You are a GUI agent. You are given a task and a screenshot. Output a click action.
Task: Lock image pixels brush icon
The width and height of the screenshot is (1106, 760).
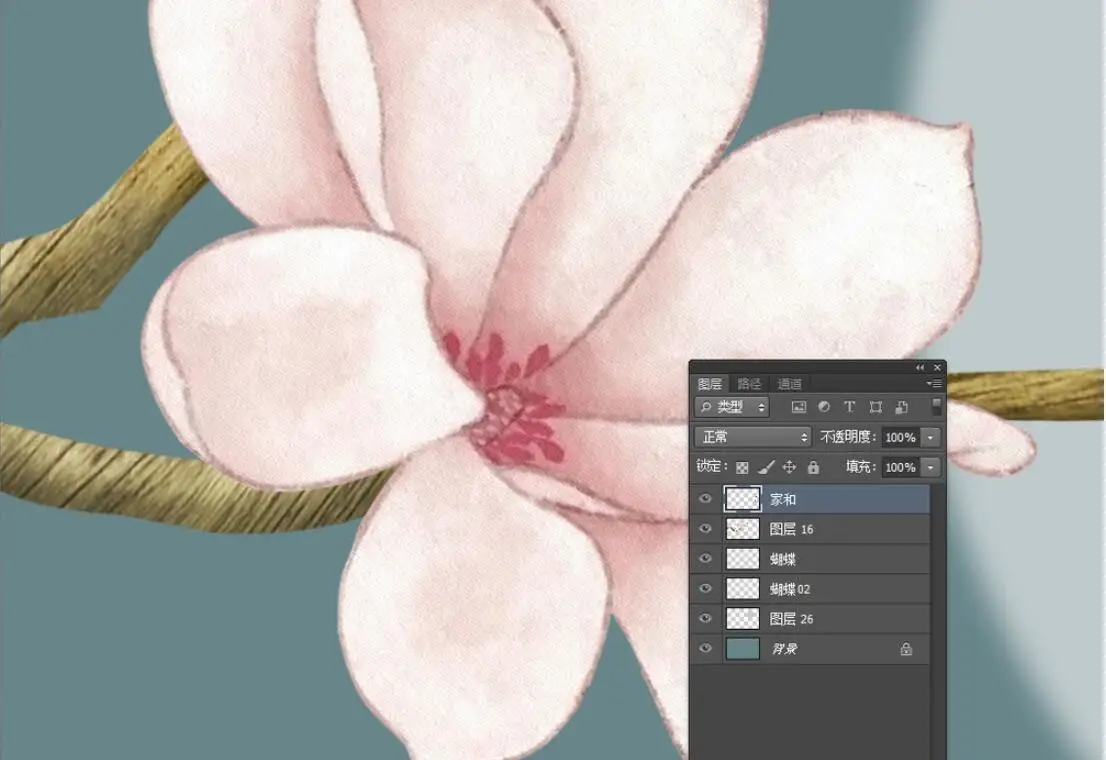[x=766, y=467]
